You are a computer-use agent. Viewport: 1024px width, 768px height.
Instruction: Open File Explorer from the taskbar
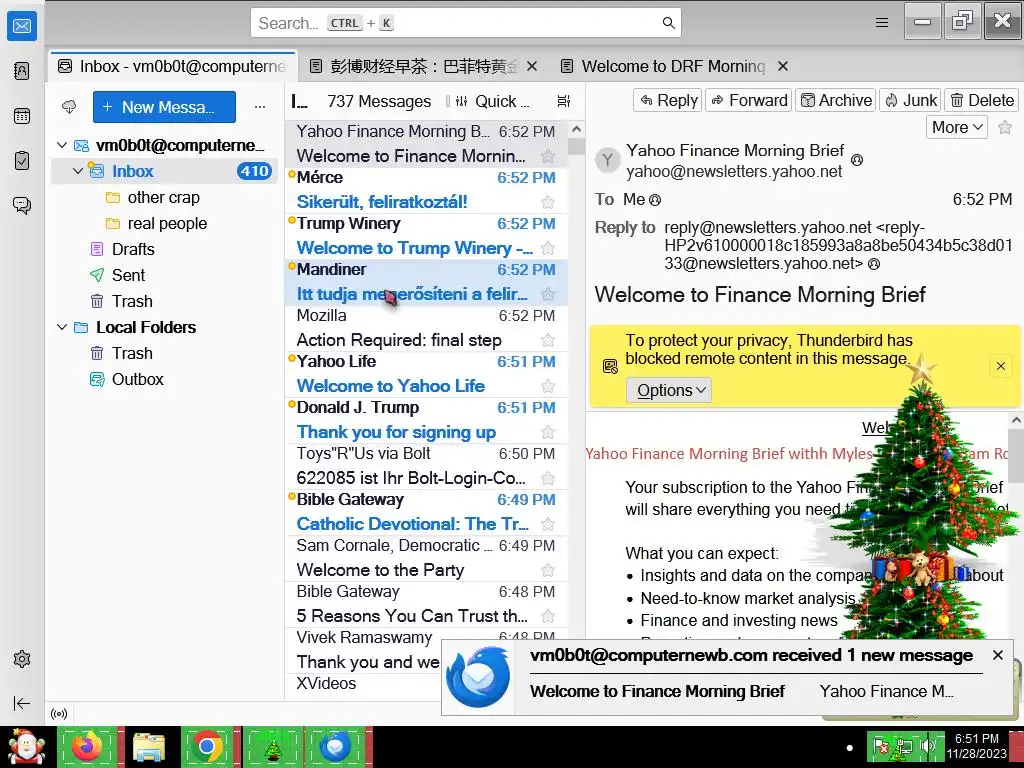(149, 746)
